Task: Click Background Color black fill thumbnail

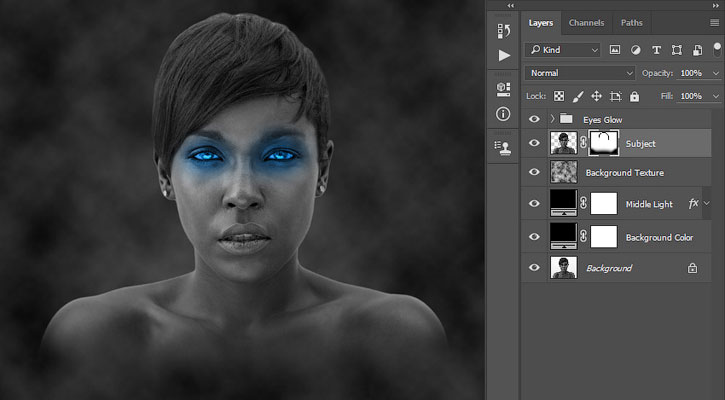Action: tap(564, 236)
